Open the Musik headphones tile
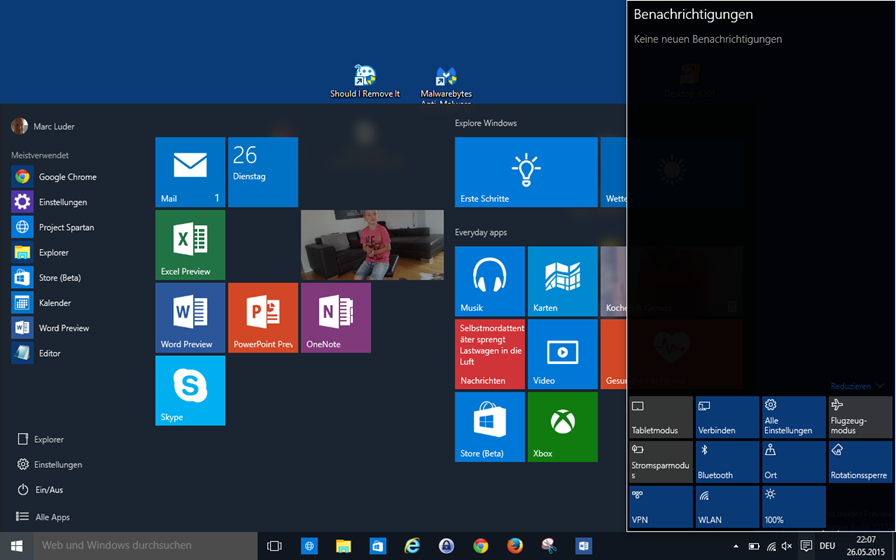Image resolution: width=896 pixels, height=560 pixels. [489, 281]
